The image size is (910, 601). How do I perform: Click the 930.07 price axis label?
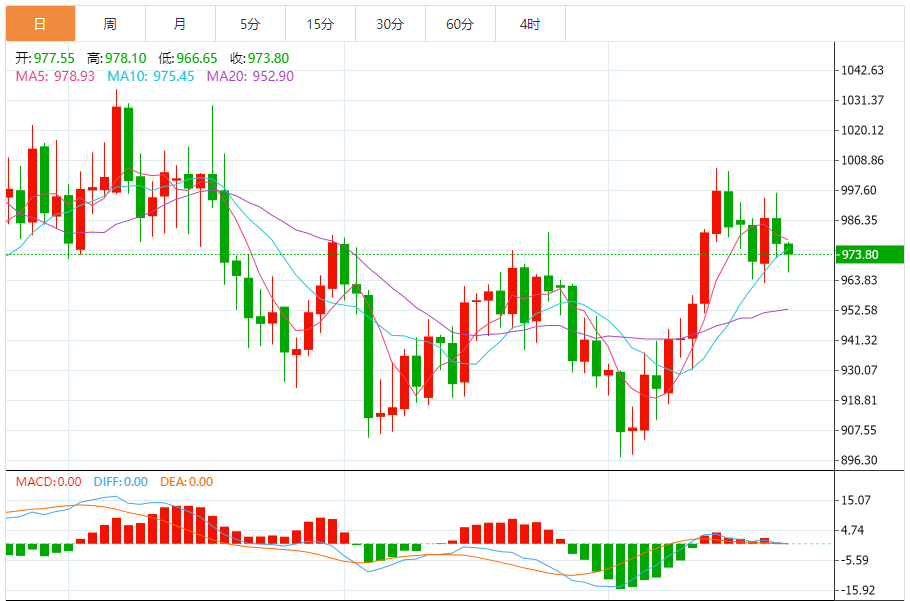[x=860, y=370]
